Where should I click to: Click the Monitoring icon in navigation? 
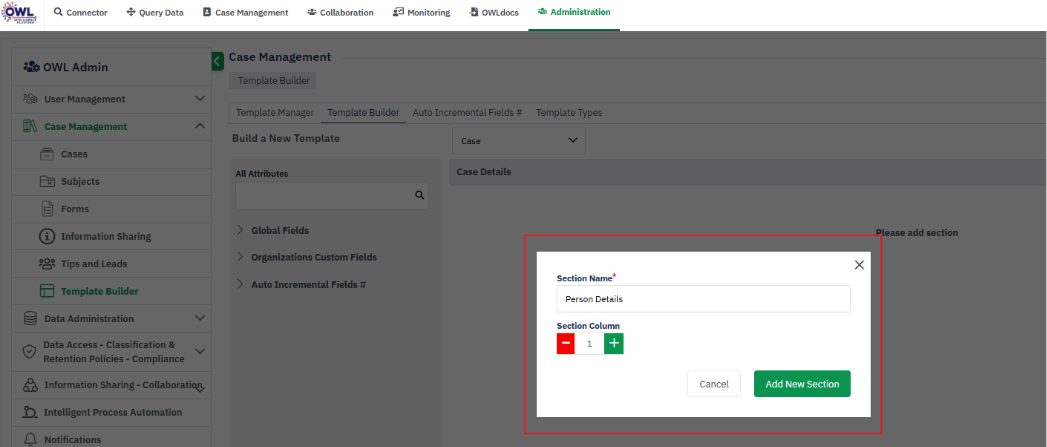click(399, 12)
